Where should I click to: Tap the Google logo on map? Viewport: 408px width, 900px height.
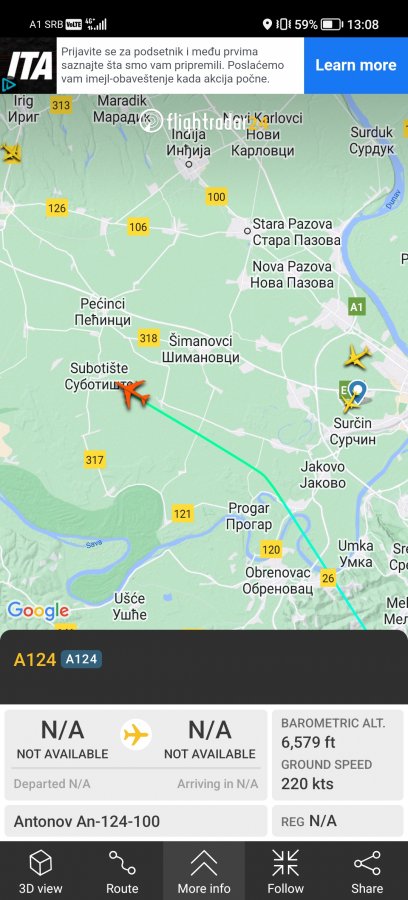coord(38,611)
